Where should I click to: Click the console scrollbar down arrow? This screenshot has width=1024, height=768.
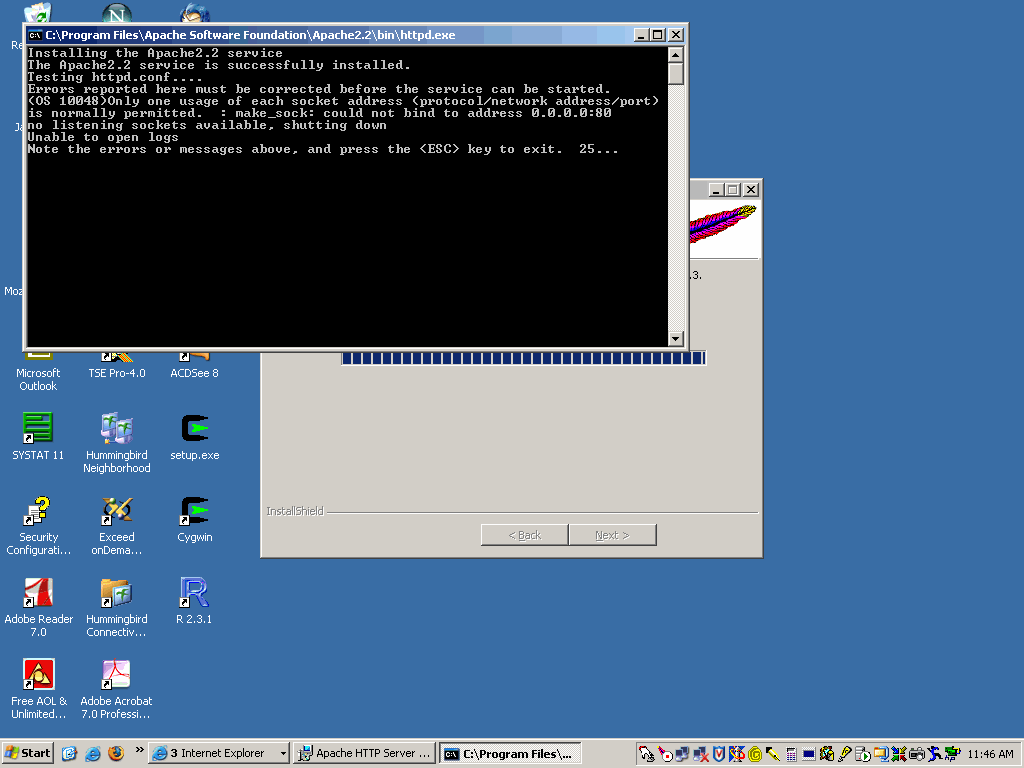[x=676, y=338]
